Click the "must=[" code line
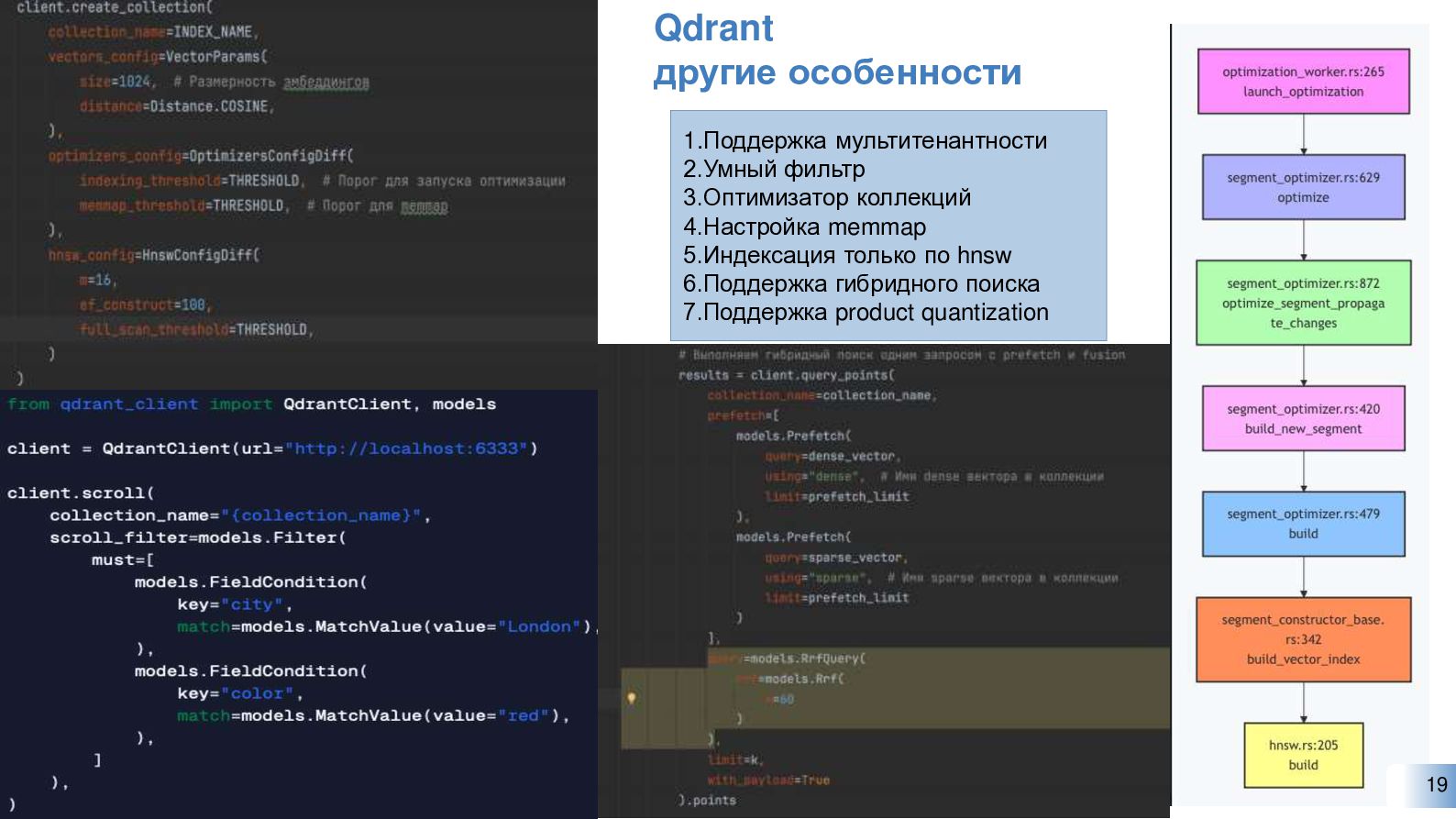 [123, 560]
